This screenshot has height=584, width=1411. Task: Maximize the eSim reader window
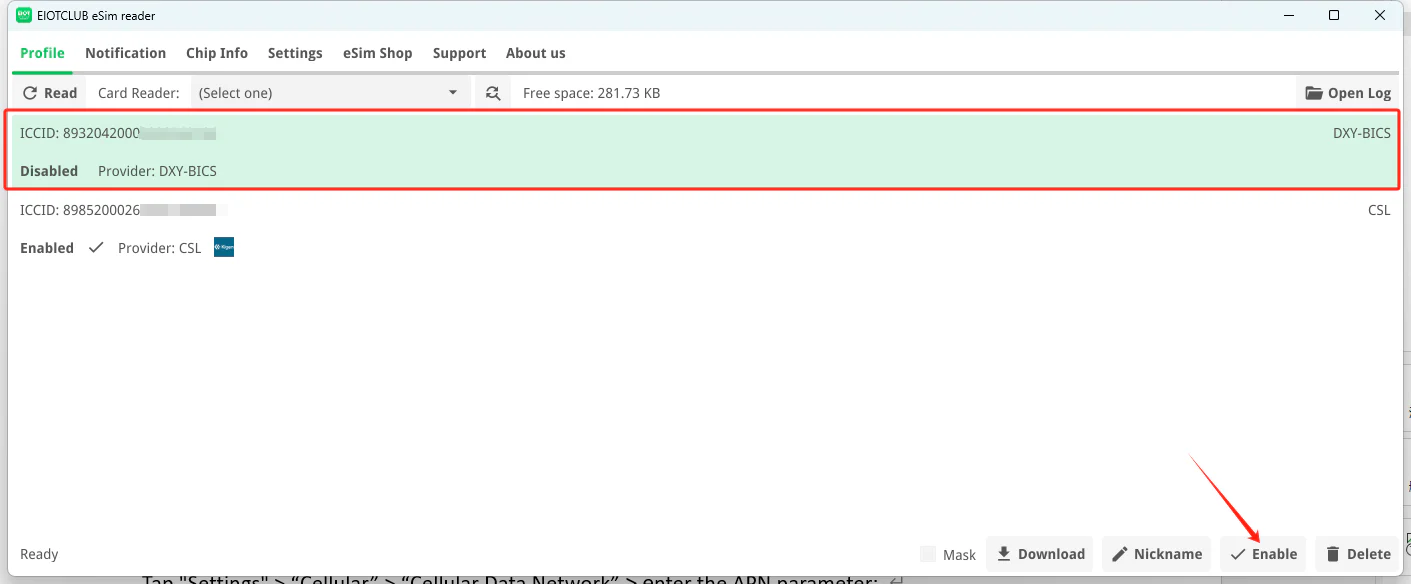pos(1334,15)
